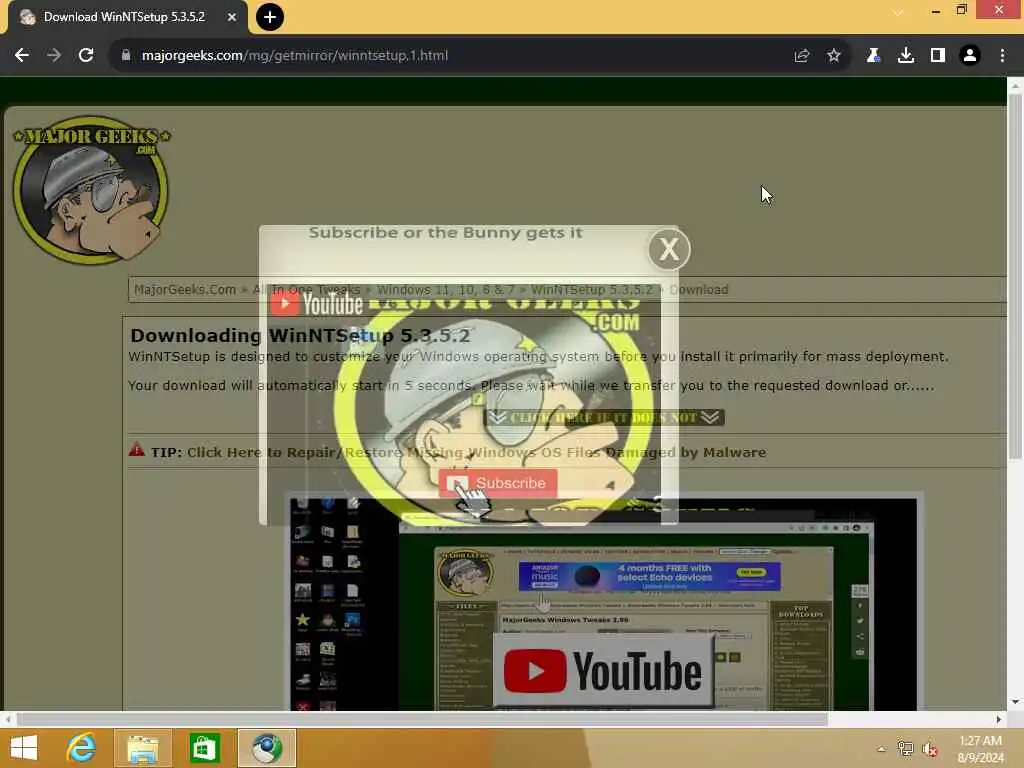The image size is (1024, 768).
Task: Select the Download WinNTSetup 5.3.5.2 tab
Action: (124, 17)
